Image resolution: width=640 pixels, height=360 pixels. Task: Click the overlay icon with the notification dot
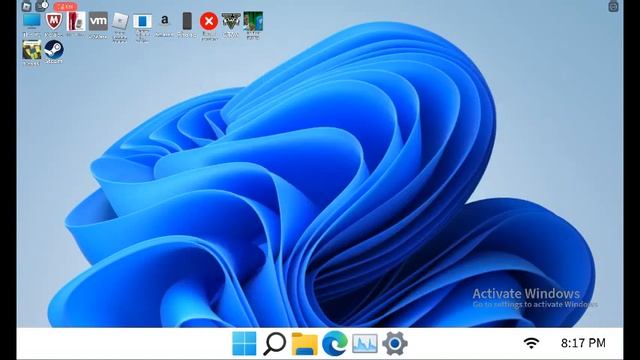(x=42, y=6)
